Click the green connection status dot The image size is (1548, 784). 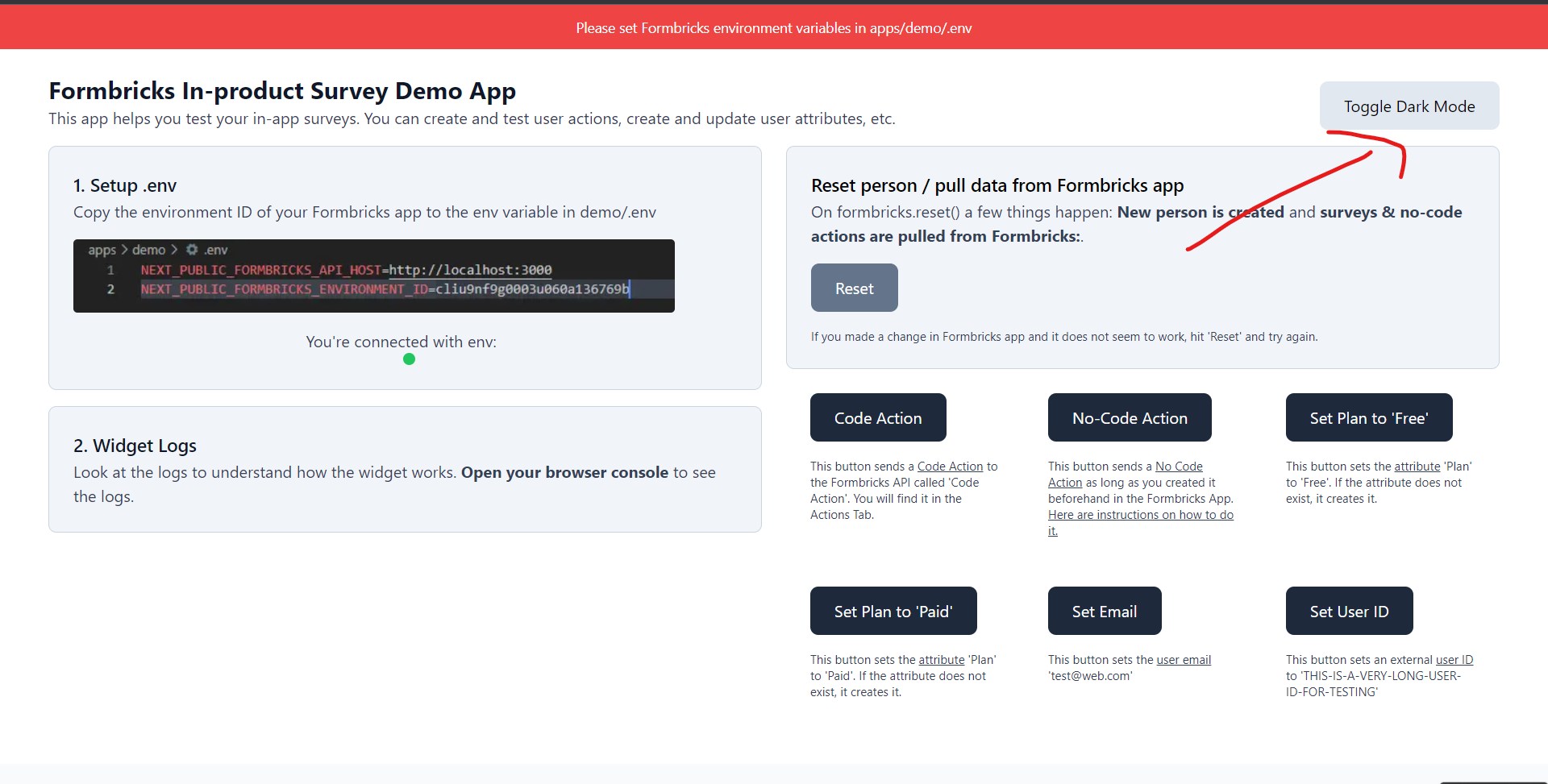tap(409, 359)
